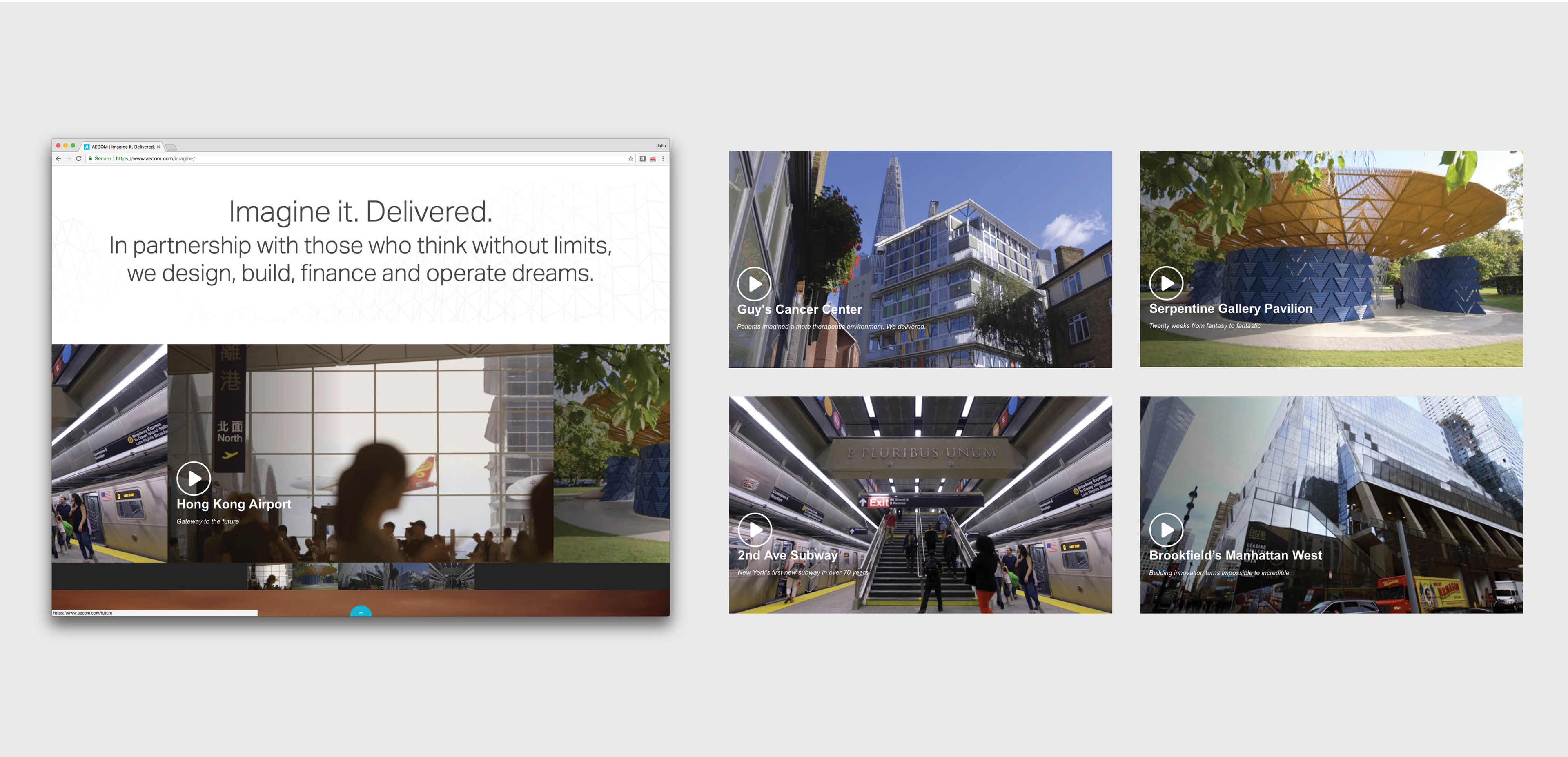Viewport: 1568px width, 757px height.
Task: Bookmark page with the star icon
Action: coord(630,159)
